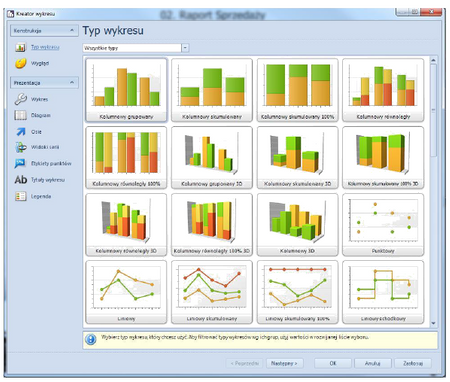This screenshot has height=382, width=450.
Task: Click the Kreator wykresu title bar icon
Action: [11, 13]
